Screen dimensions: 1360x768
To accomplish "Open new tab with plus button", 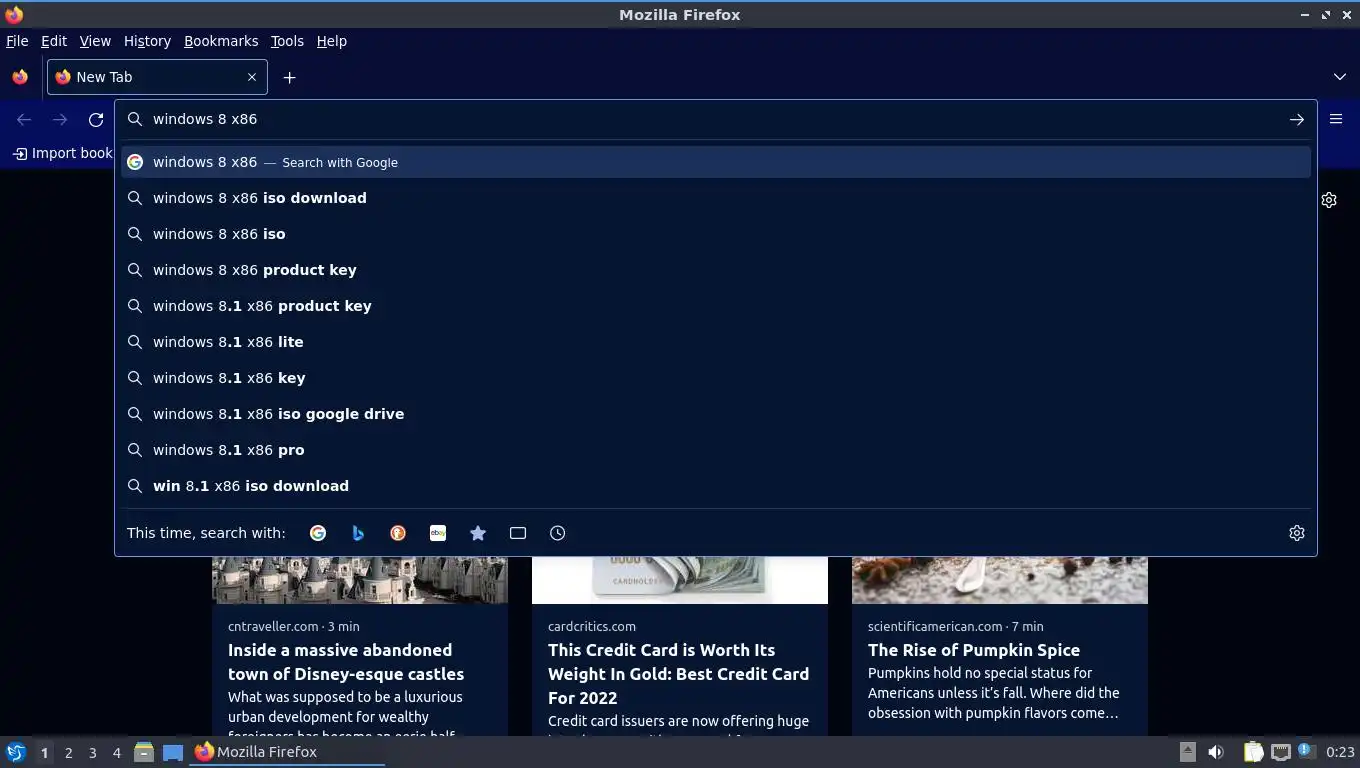I will coord(289,77).
